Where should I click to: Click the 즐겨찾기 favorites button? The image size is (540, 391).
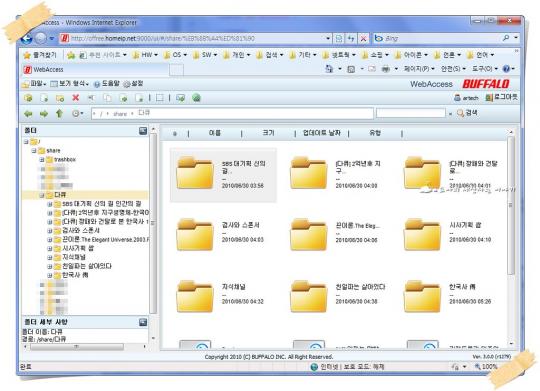pos(40,55)
